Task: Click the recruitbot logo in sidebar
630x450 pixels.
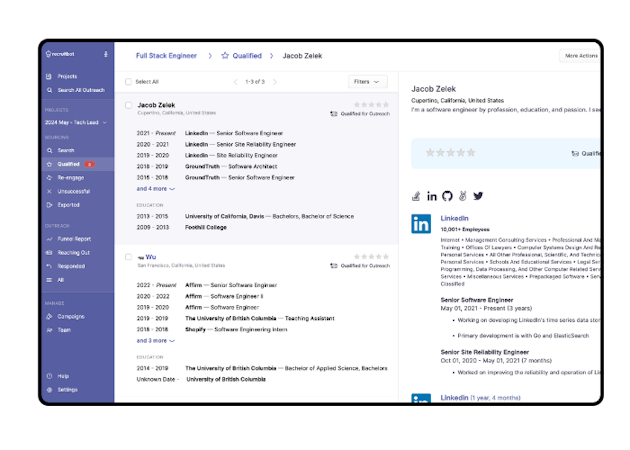Action: coord(60,54)
